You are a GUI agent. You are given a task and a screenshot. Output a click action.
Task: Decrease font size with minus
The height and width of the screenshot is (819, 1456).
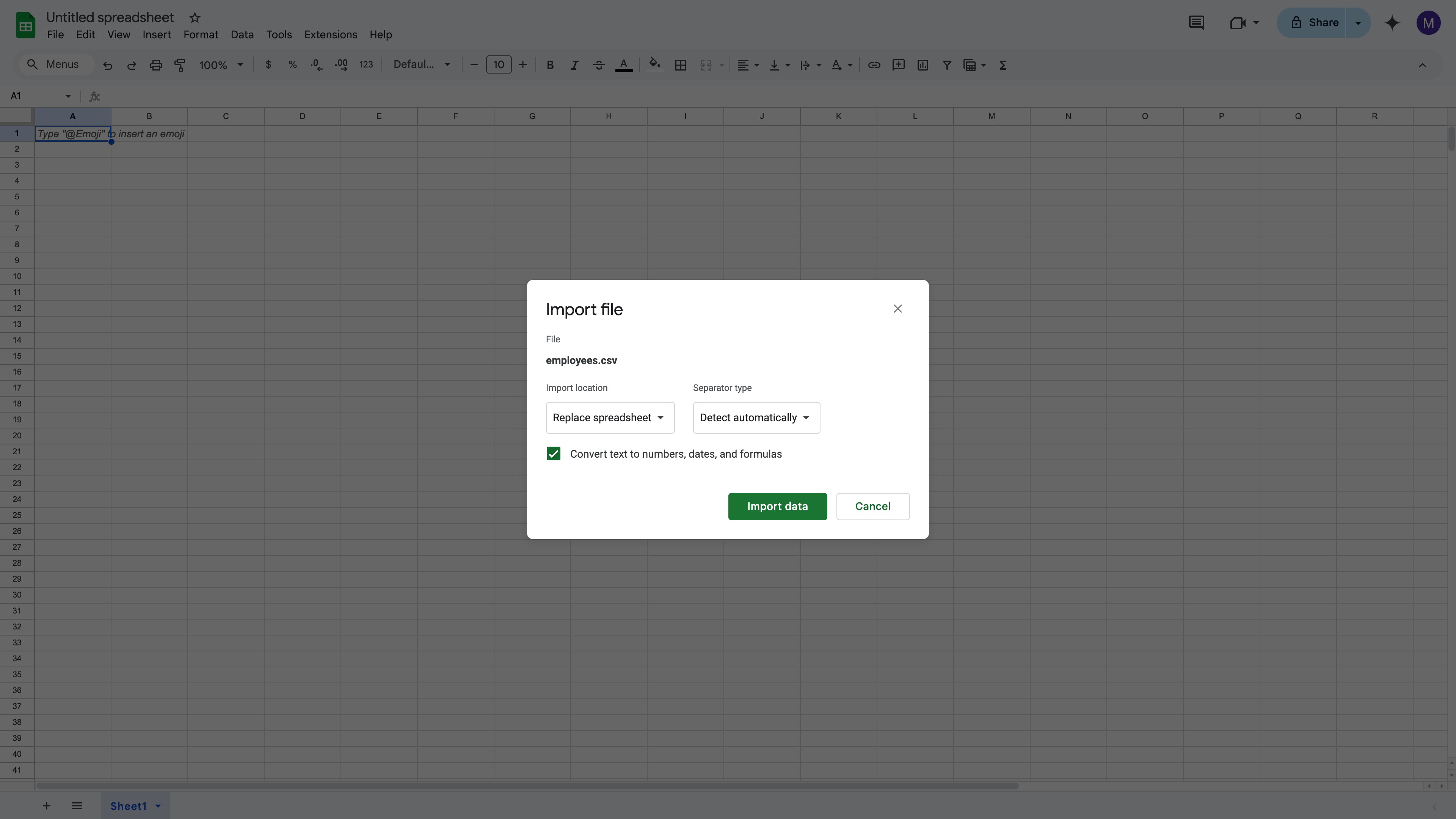pos(474,65)
